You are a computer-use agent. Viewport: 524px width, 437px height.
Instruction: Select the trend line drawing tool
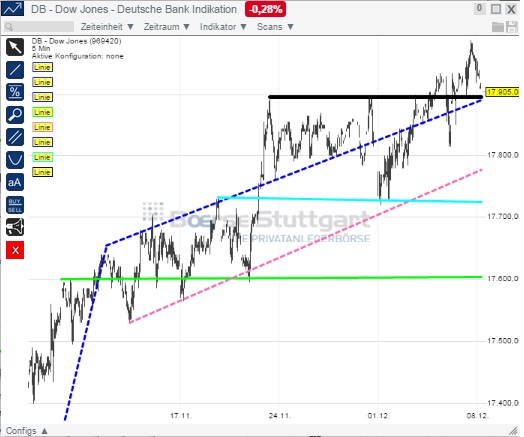[15, 70]
